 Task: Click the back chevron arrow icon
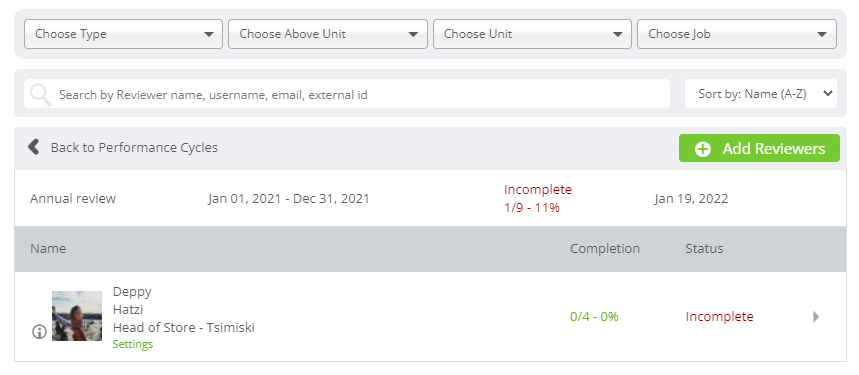coord(33,147)
